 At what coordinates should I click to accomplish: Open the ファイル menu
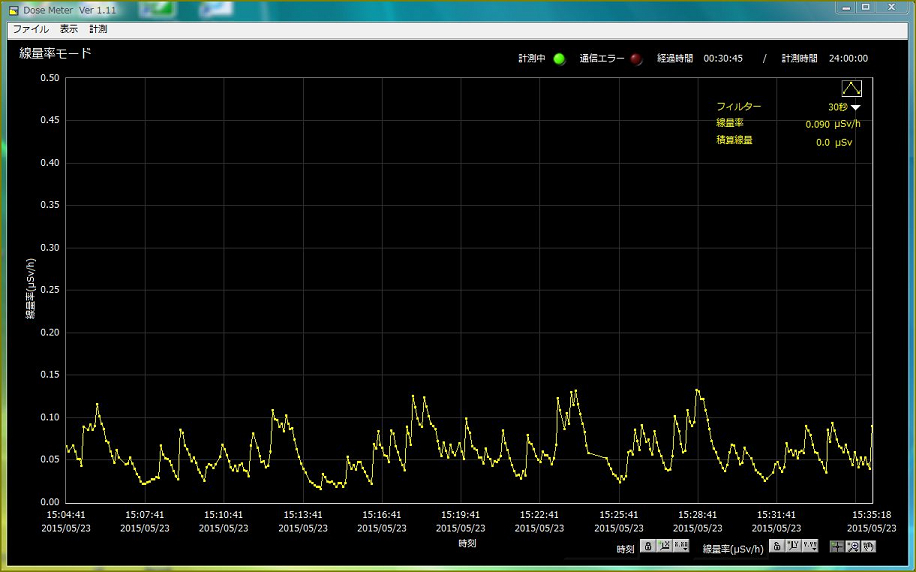pos(30,29)
